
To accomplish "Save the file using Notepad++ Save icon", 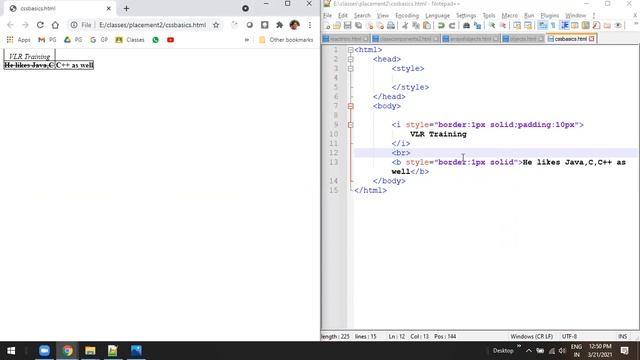I will (347, 26).
